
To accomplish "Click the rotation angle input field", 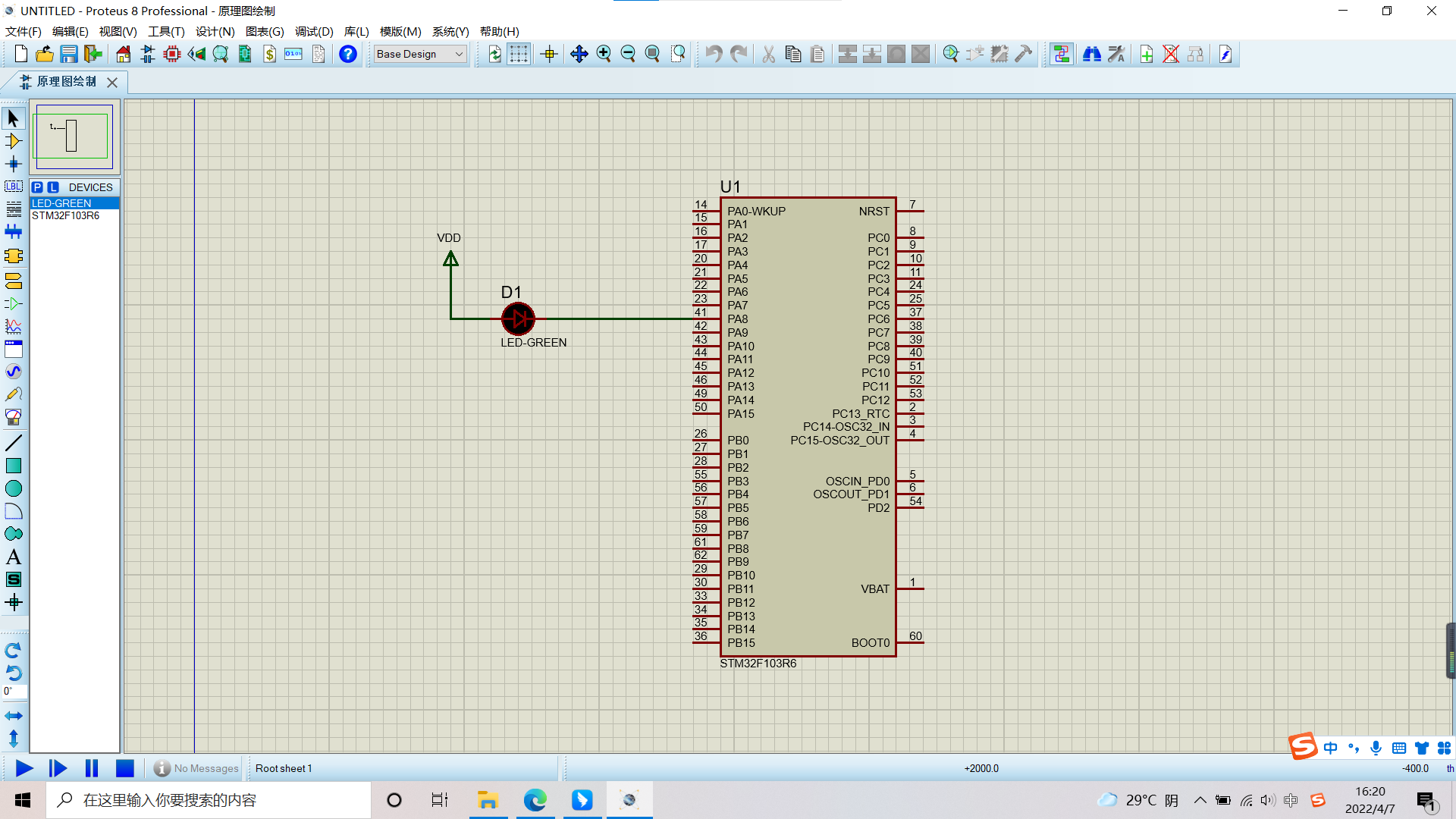I will coord(14,692).
